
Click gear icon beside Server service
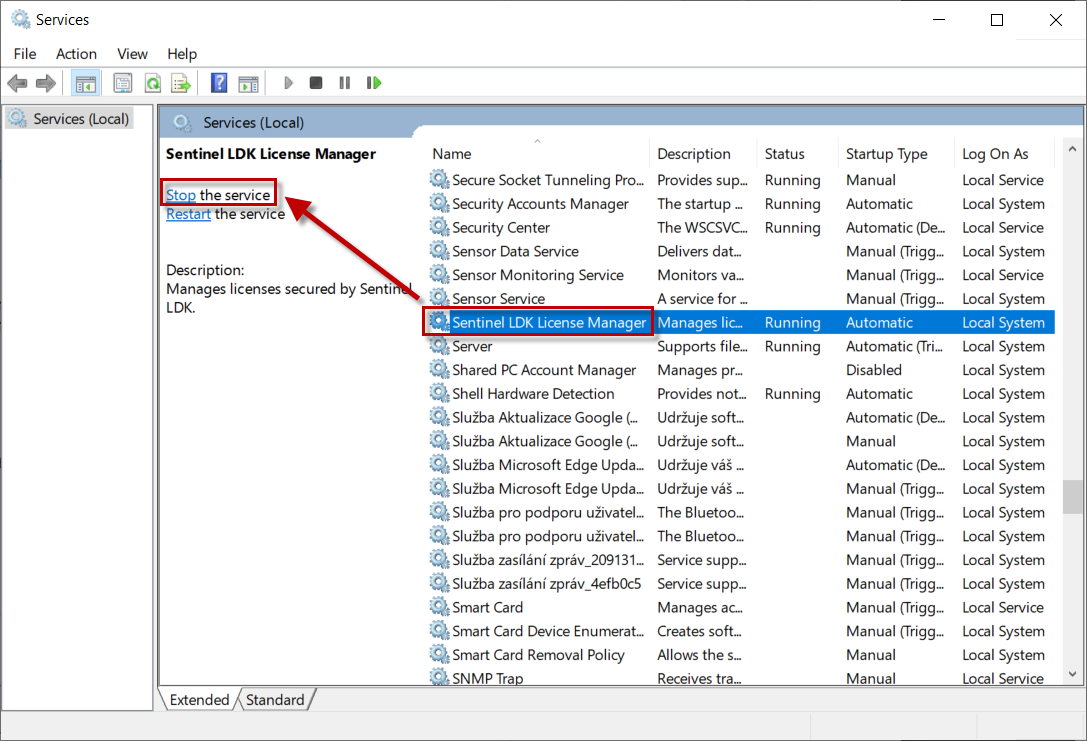[440, 345]
